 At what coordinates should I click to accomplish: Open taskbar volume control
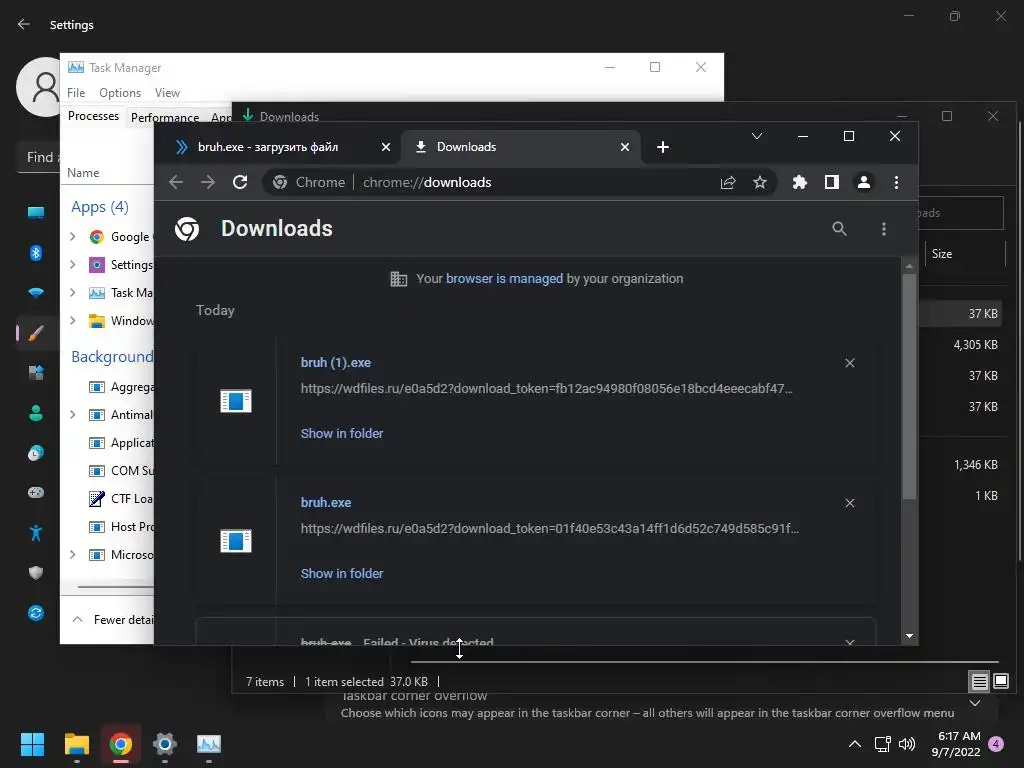tap(907, 744)
